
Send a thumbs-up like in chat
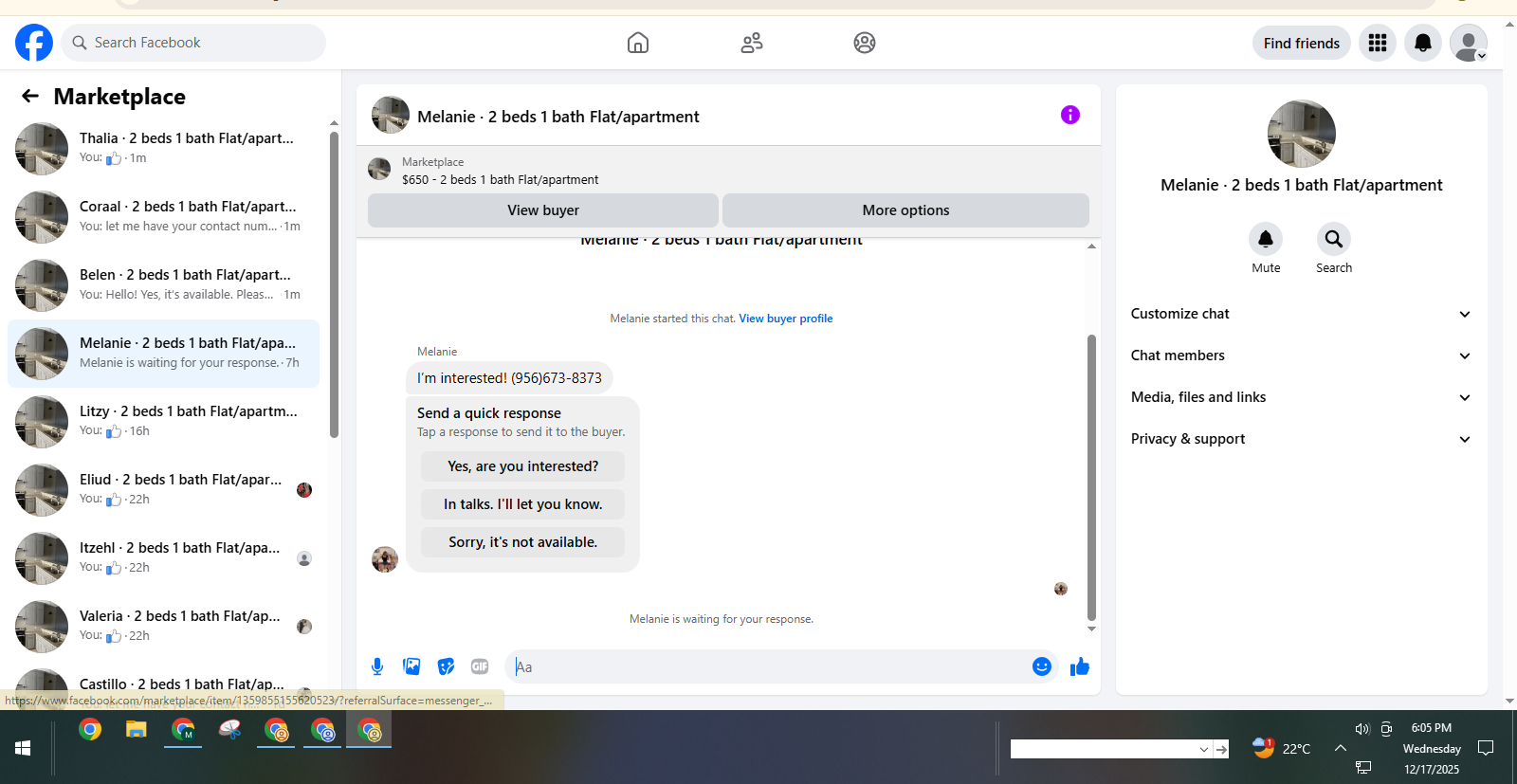pyautogui.click(x=1080, y=666)
